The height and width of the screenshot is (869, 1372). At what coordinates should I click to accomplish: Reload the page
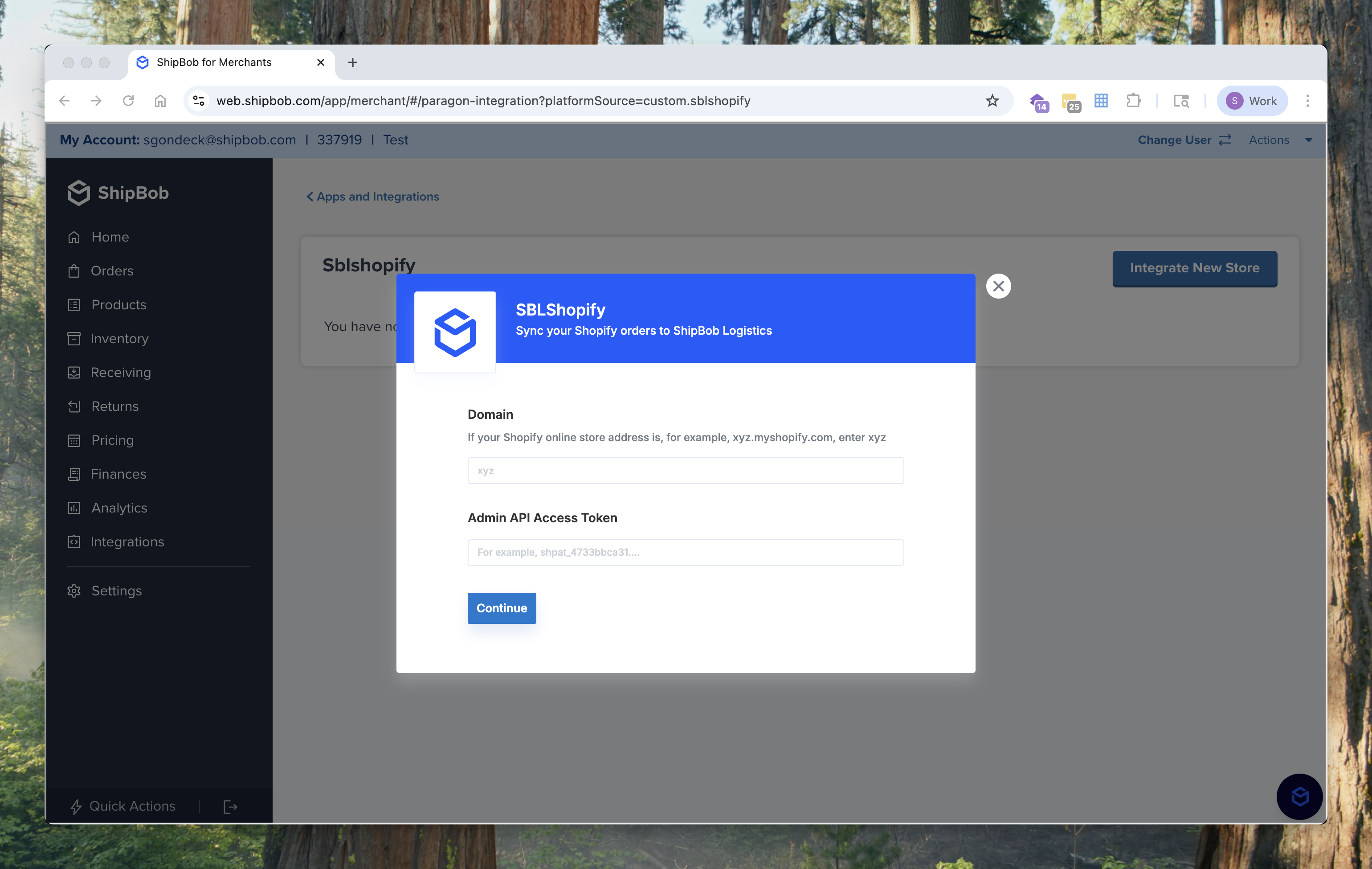point(128,101)
